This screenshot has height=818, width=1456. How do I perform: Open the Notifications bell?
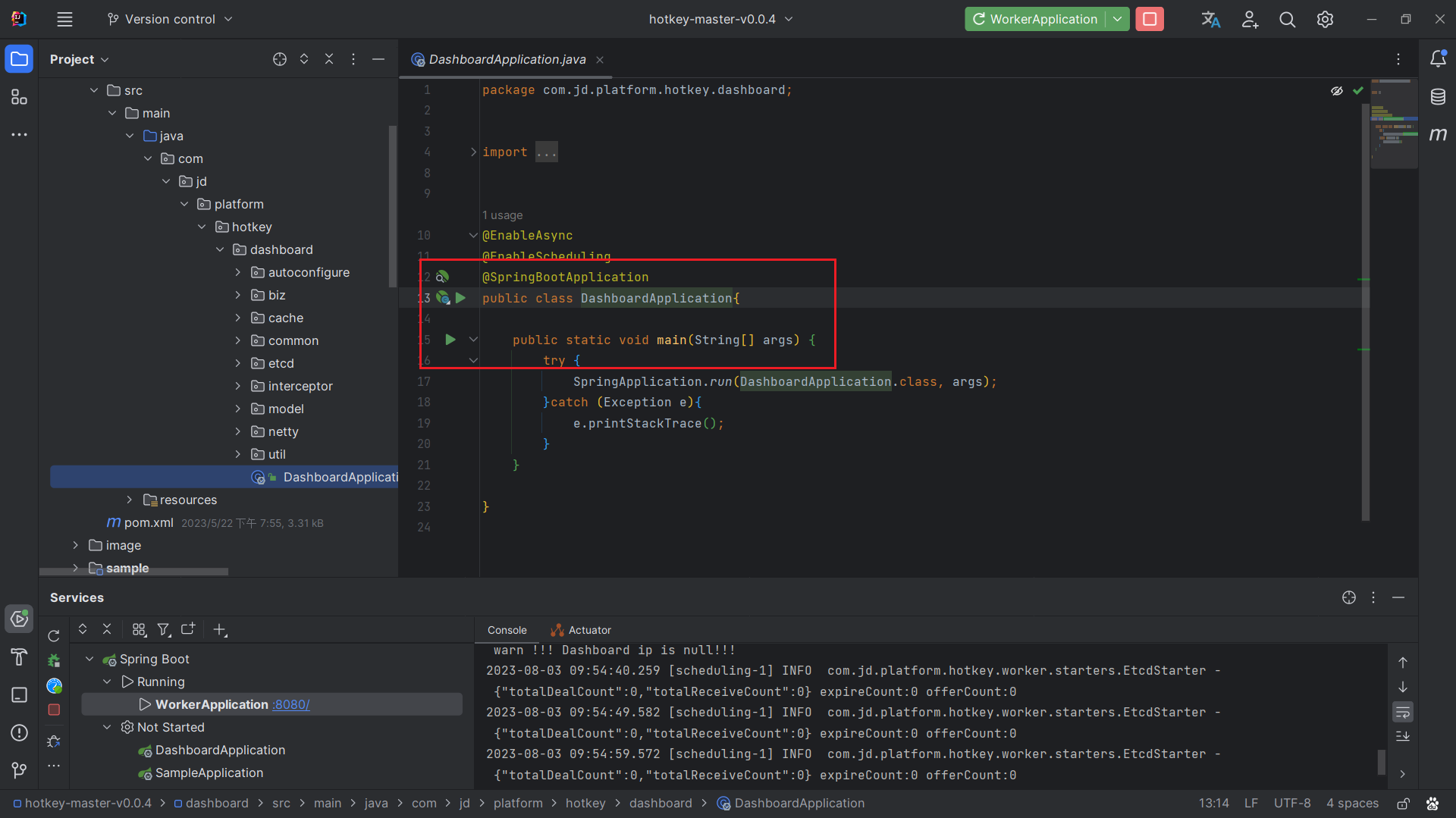pyautogui.click(x=1438, y=59)
